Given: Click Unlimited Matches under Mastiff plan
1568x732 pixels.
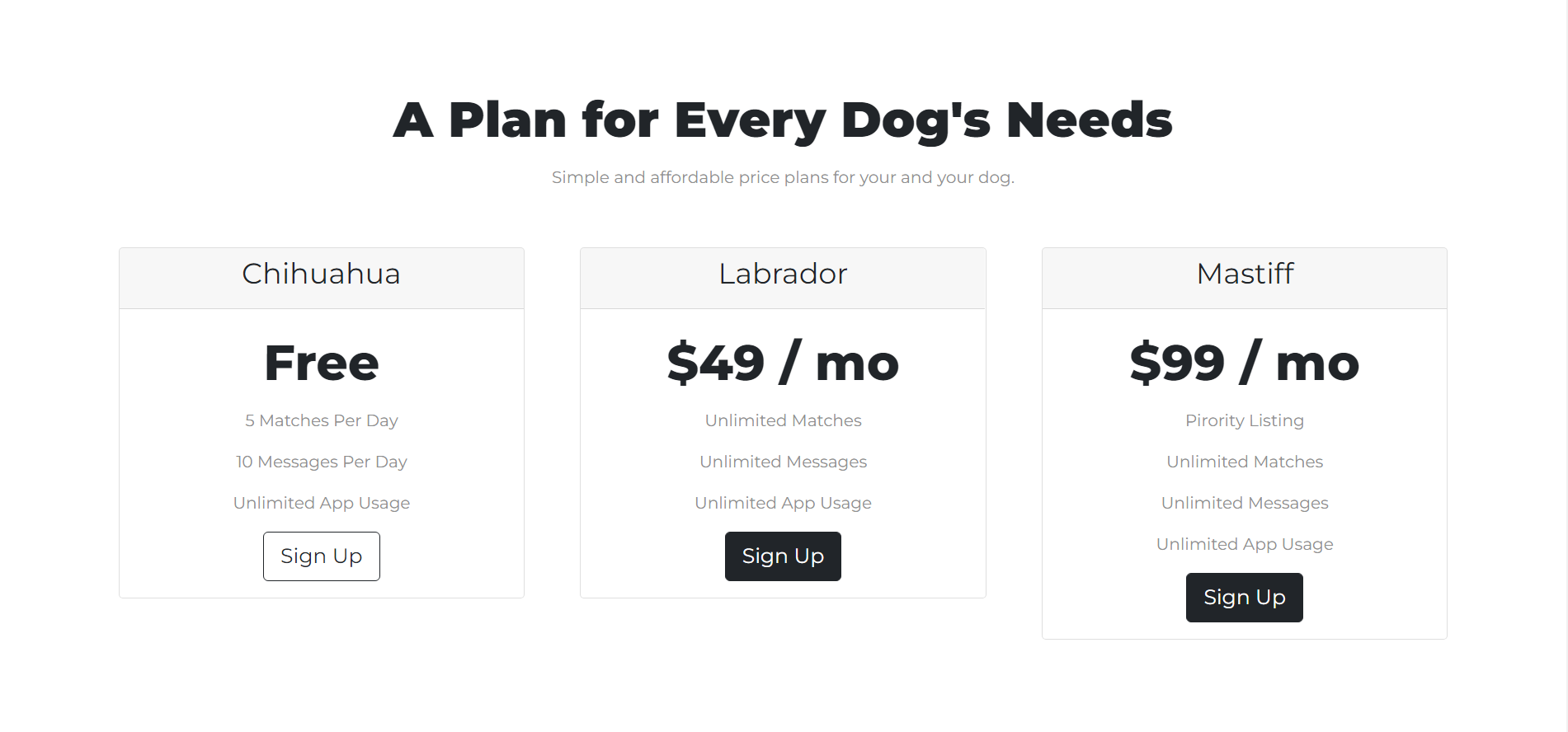Looking at the screenshot, I should coord(1244,462).
